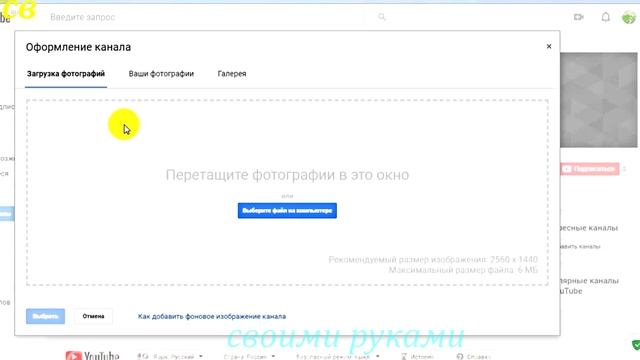Open История link in footer

pyautogui.click(x=417, y=356)
